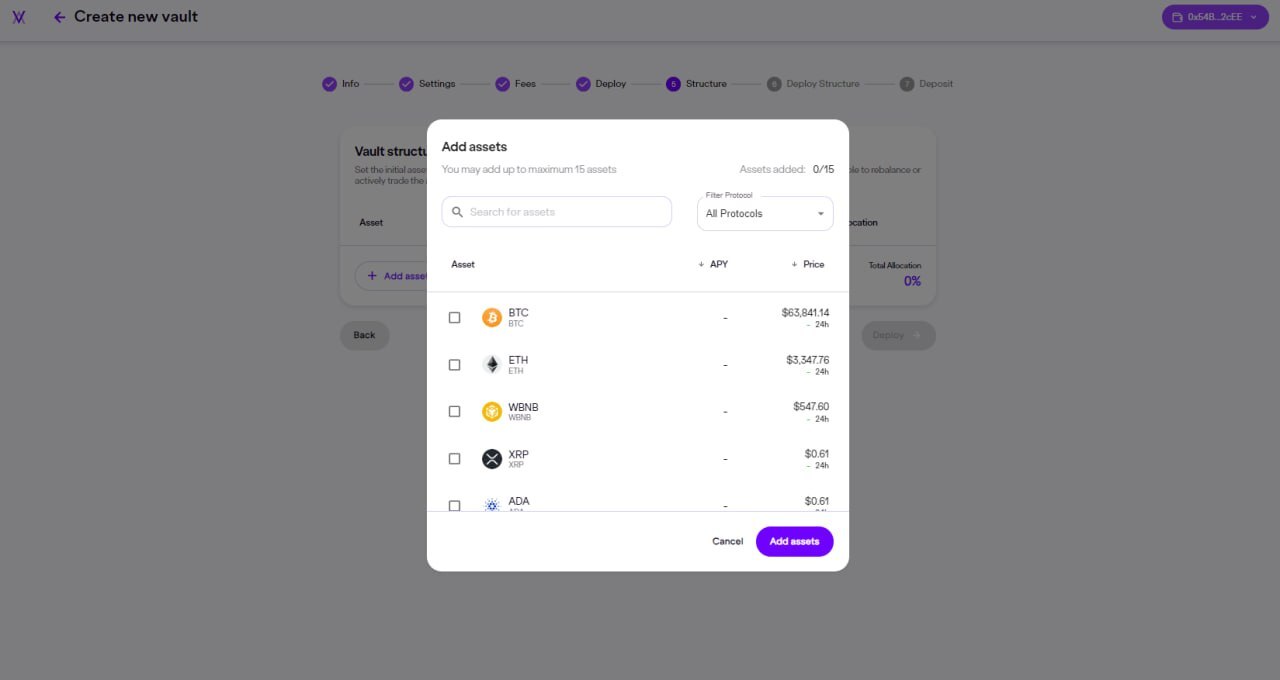The image size is (1280, 680).
Task: Sort assets by Price column
Action: point(808,264)
